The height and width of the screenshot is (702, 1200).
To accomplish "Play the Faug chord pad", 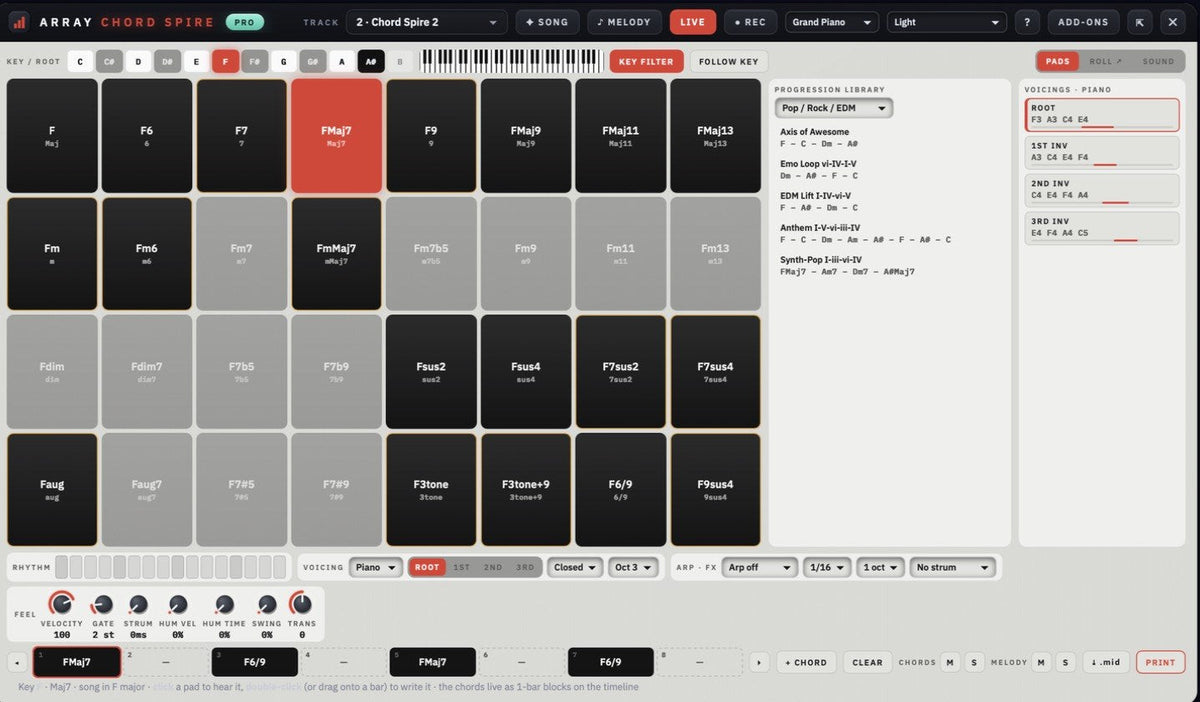I will coord(52,490).
